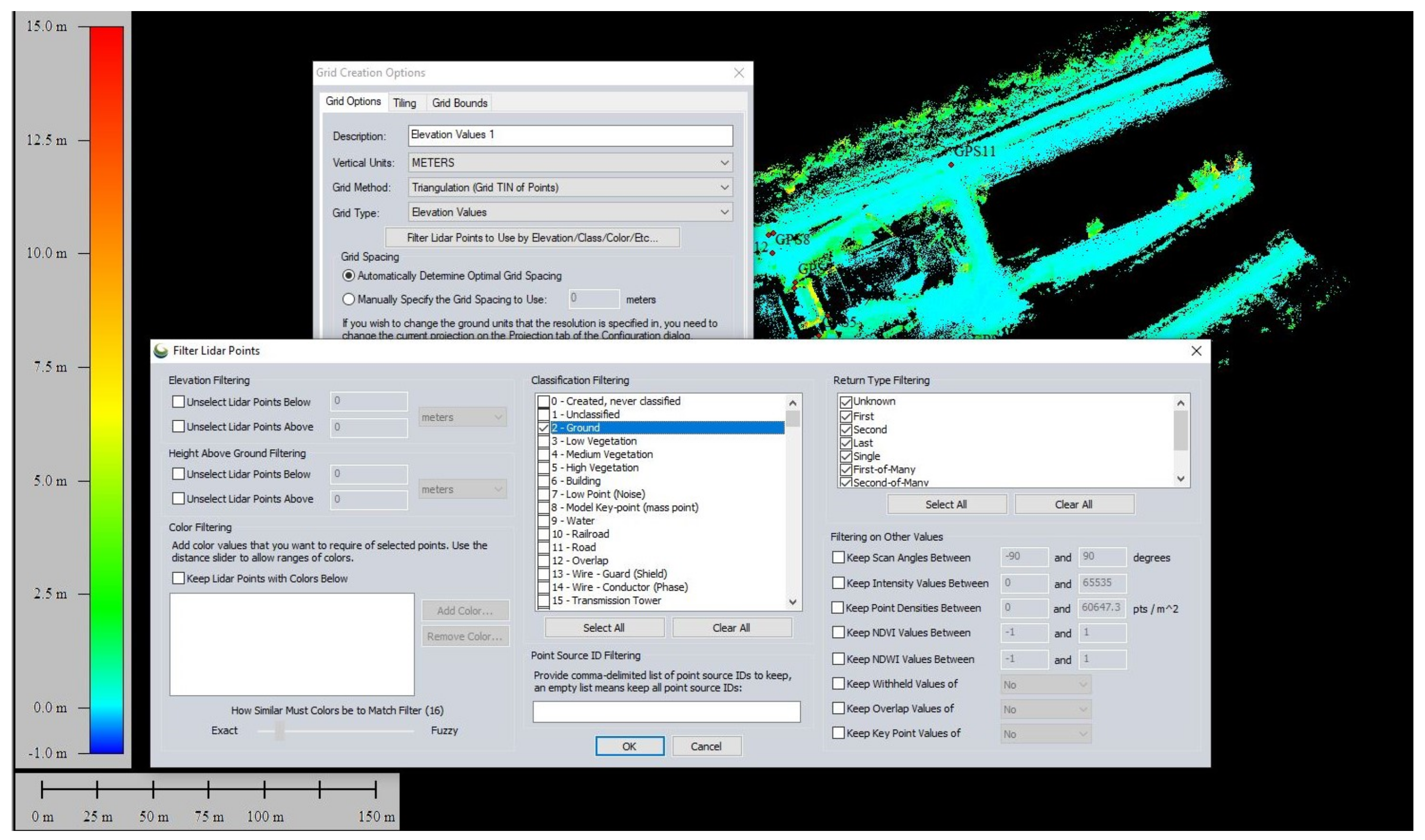Viewport: 1425px width, 840px height.
Task: Open the Grid Bounds tab
Action: (x=460, y=103)
